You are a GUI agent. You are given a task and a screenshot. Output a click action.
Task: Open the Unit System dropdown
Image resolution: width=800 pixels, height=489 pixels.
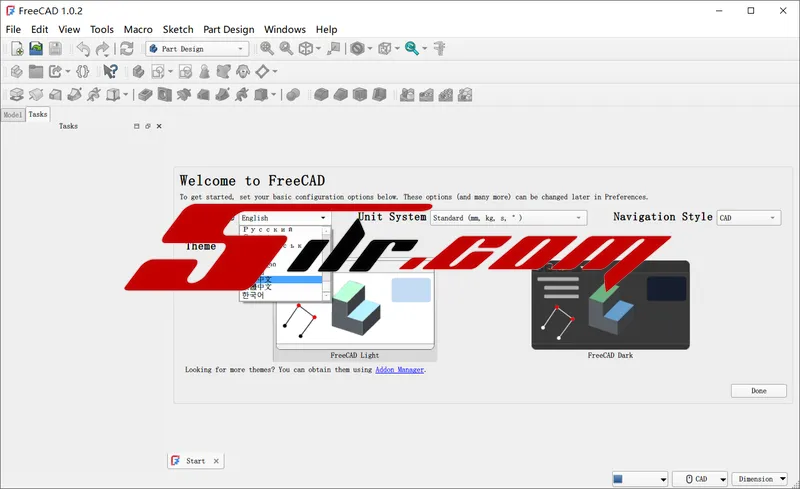(x=509, y=218)
